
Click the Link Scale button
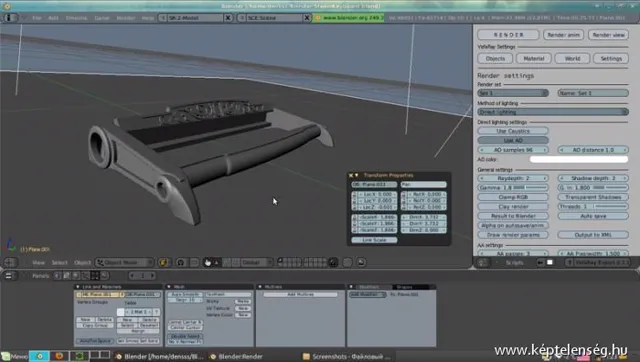374,240
